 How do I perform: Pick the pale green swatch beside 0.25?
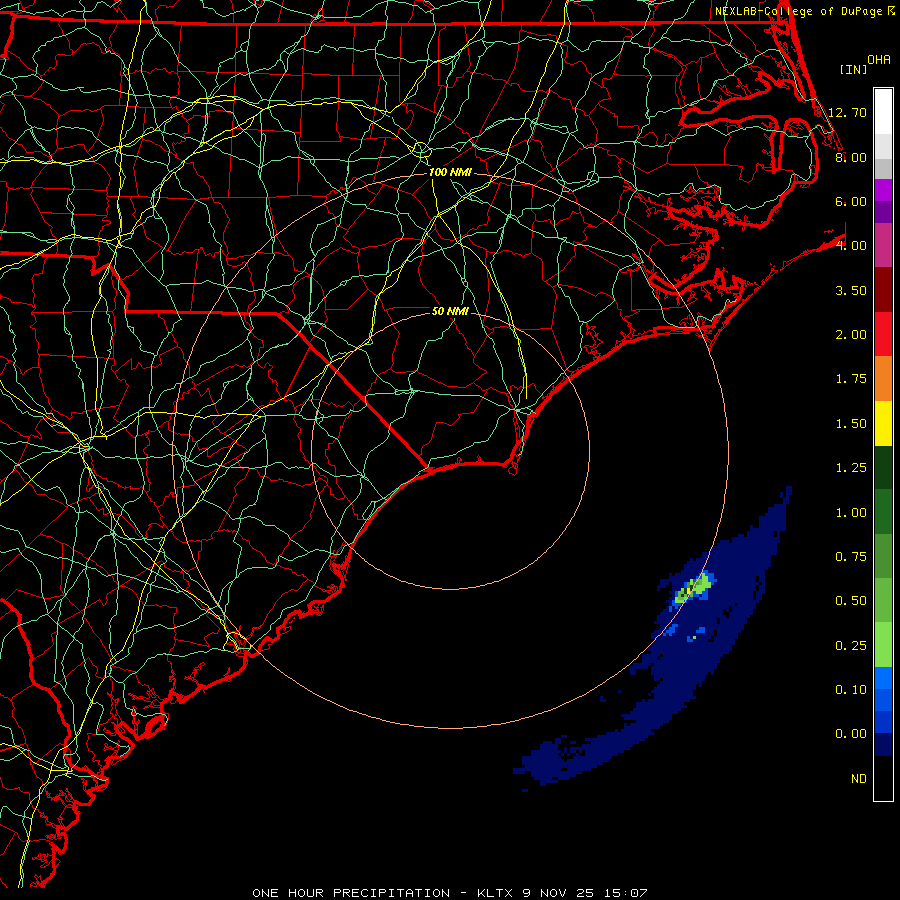click(x=883, y=645)
